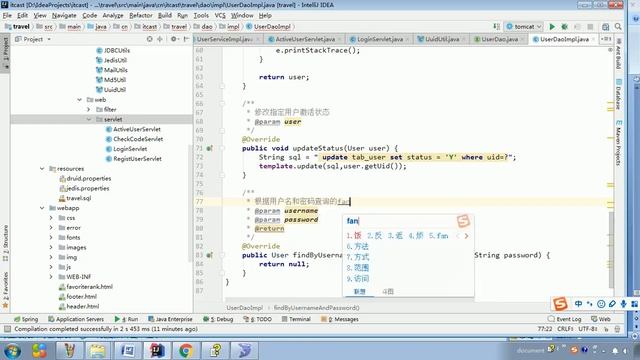Click scroll-from-source target icon in Project panel

tap(149, 39)
